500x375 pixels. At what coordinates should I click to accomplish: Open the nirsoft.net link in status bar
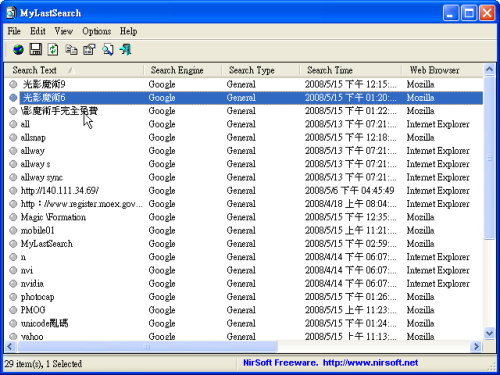coord(370,363)
